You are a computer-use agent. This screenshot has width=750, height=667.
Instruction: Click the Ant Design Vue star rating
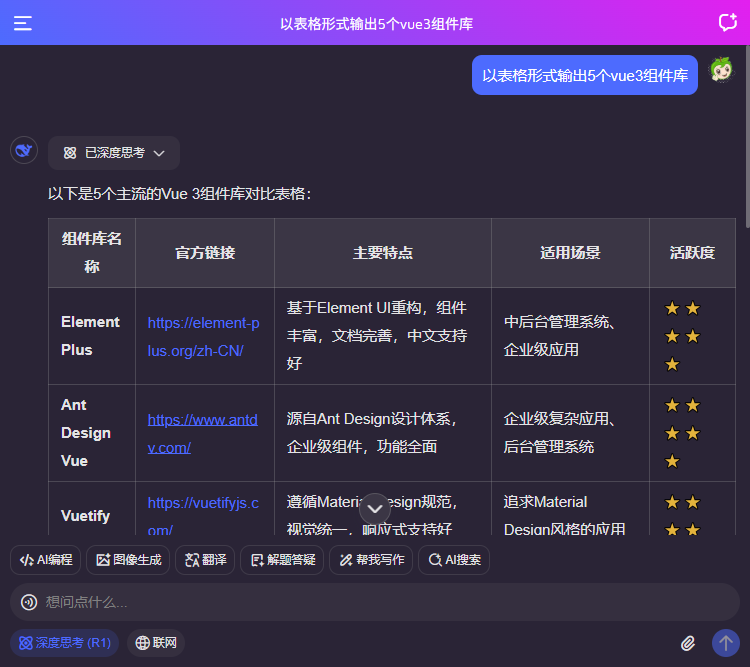point(683,434)
